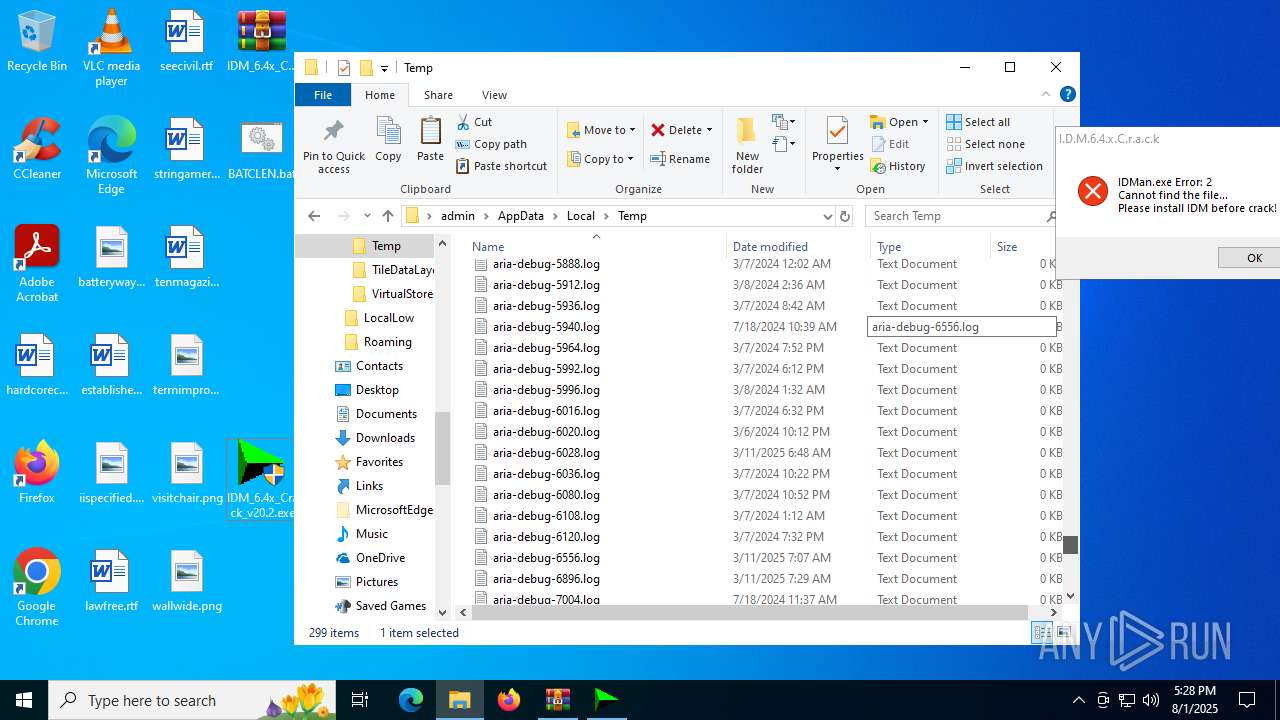Open Quick Access Toolbar customize dropdown
Viewport: 1280px width, 720px height.
(x=384, y=68)
